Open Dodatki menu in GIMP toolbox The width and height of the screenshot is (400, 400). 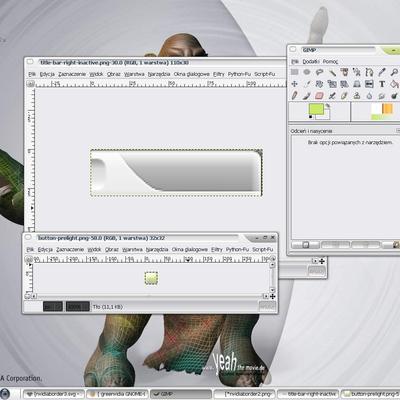[x=311, y=62]
